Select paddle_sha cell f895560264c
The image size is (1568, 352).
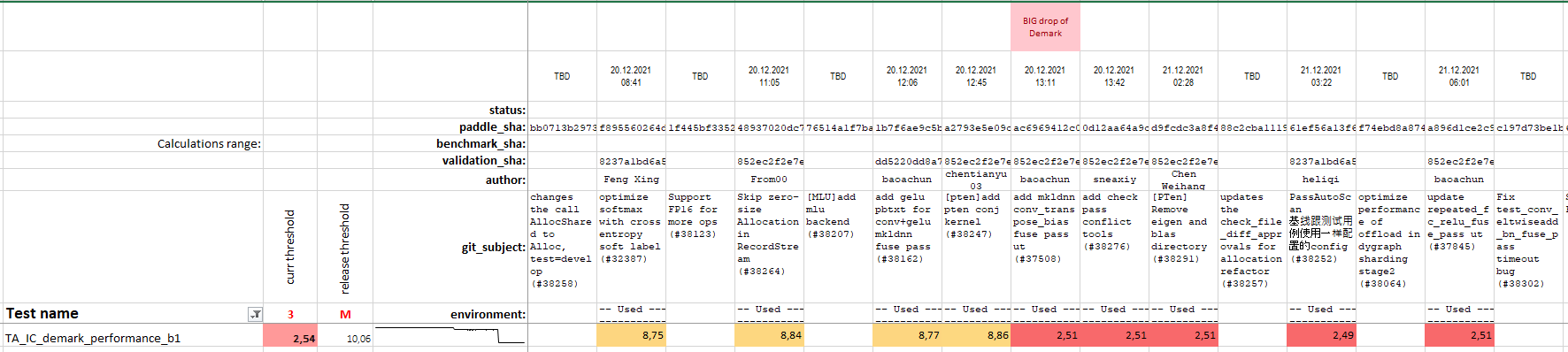[x=631, y=127]
